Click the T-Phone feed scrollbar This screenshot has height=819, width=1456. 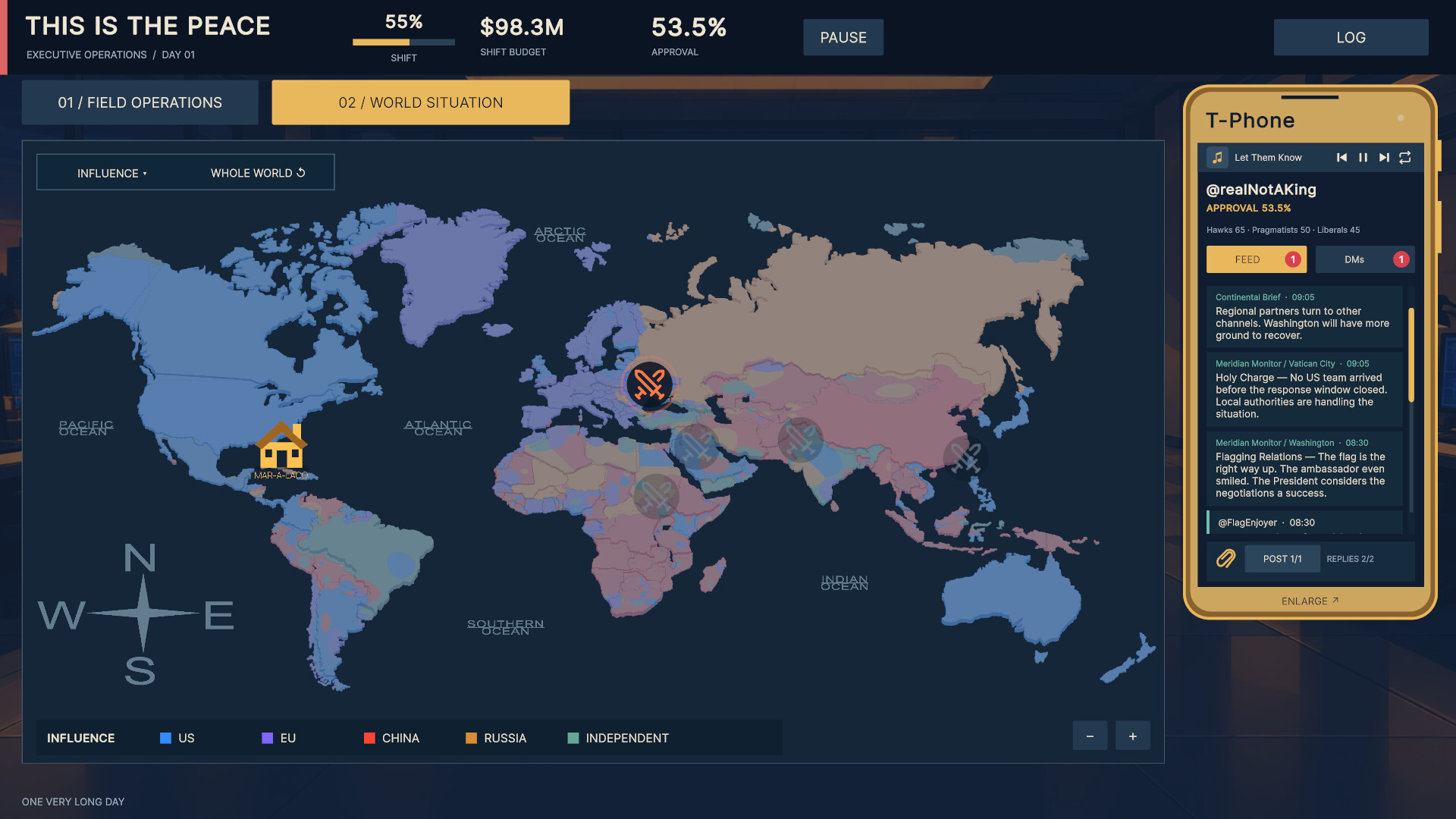click(1411, 354)
